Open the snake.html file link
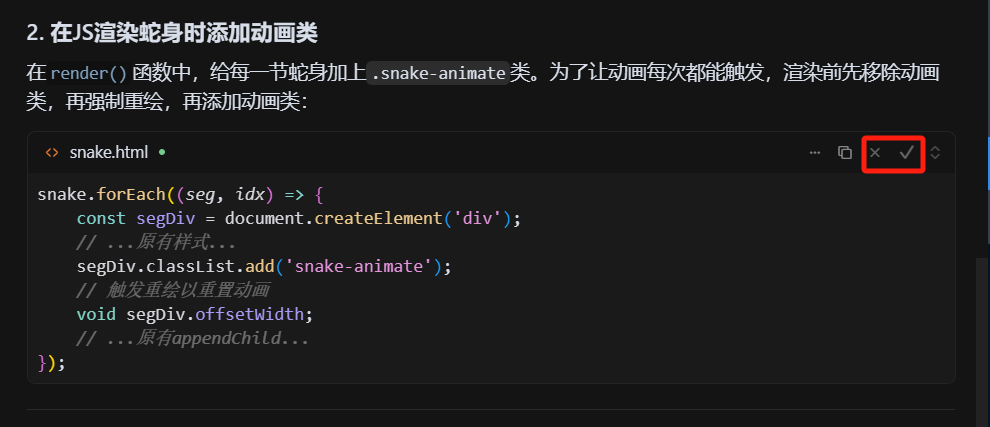 pos(108,153)
